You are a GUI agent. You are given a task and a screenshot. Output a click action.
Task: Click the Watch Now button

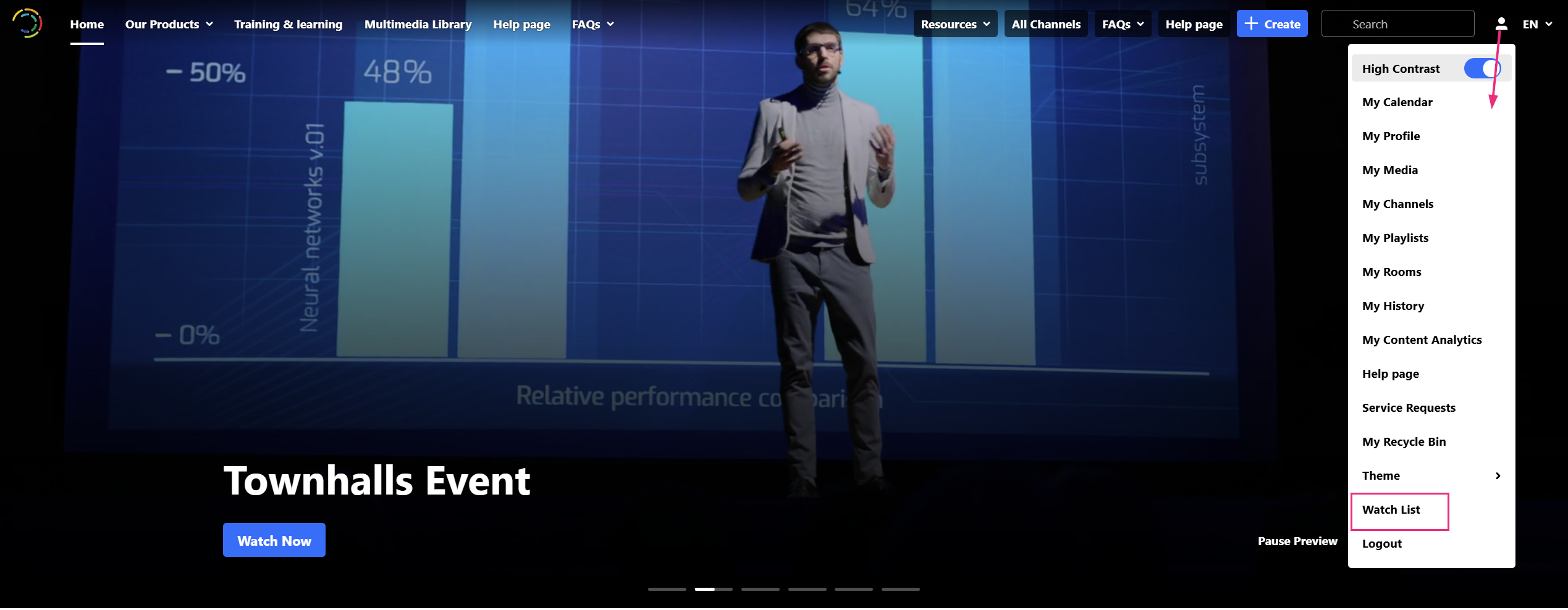click(274, 540)
